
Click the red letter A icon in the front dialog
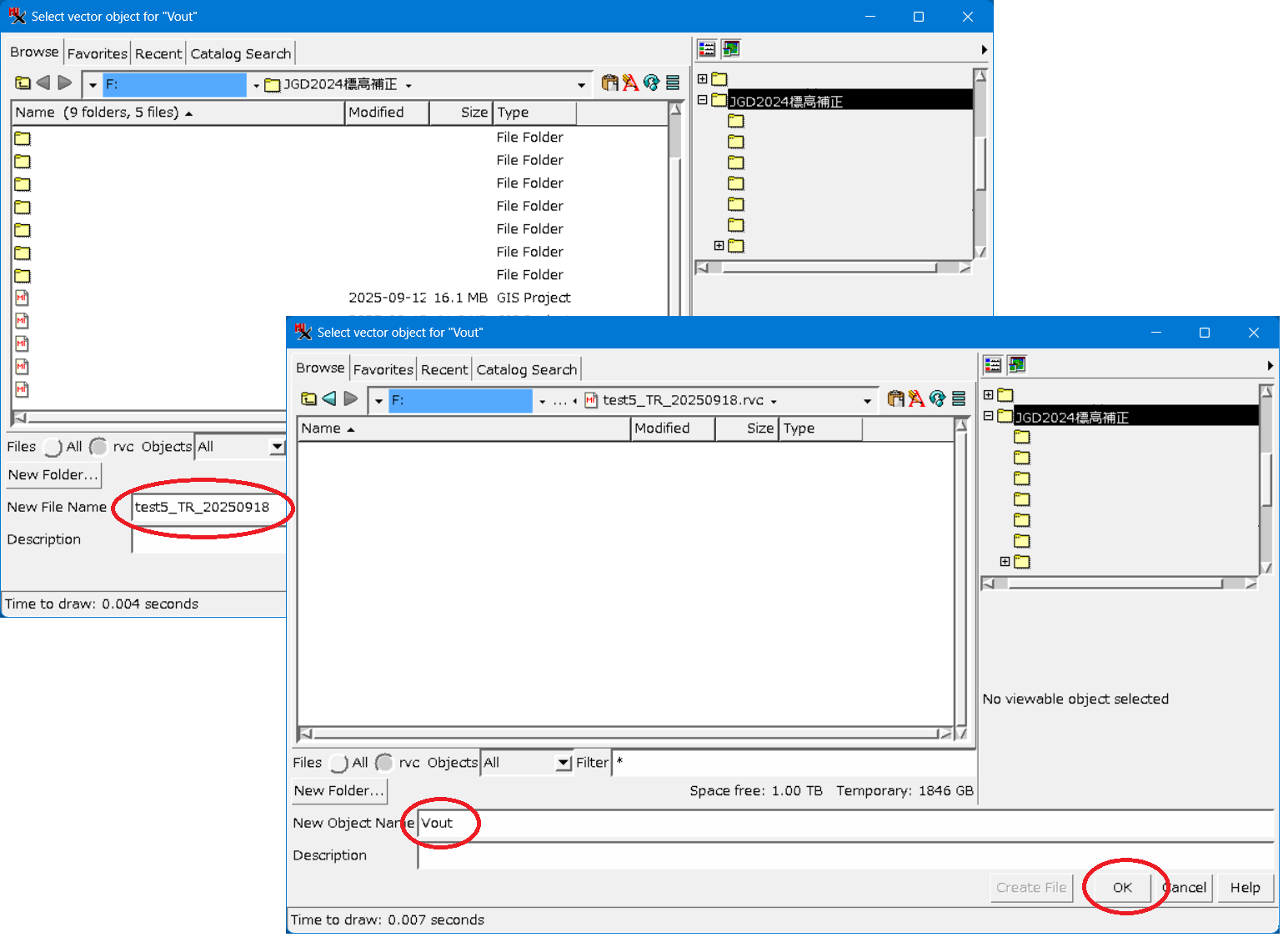tap(916, 399)
